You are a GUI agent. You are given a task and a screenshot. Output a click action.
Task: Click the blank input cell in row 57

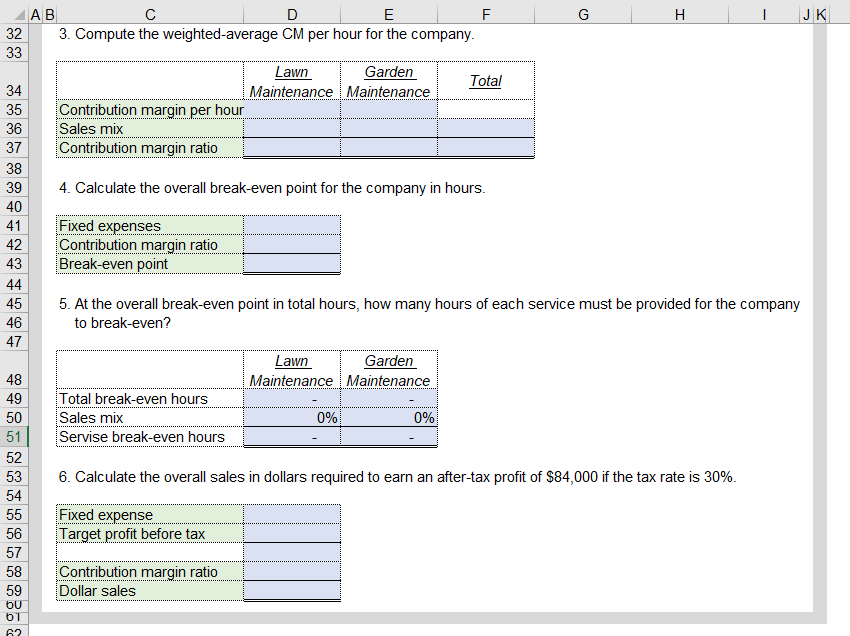292,553
